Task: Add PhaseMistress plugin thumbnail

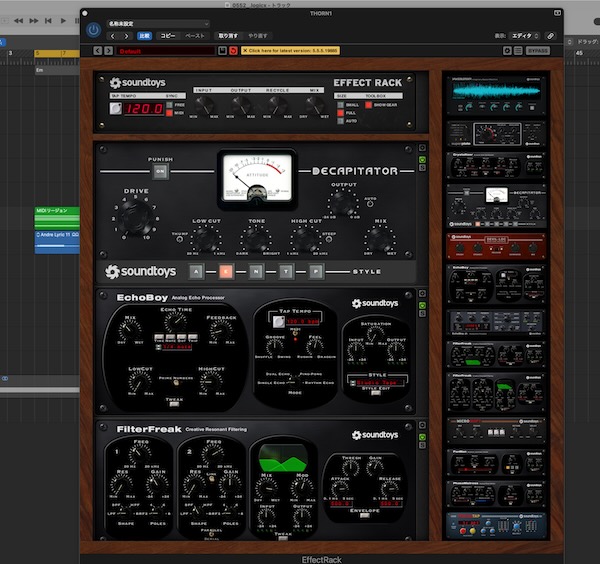Action: [496, 494]
